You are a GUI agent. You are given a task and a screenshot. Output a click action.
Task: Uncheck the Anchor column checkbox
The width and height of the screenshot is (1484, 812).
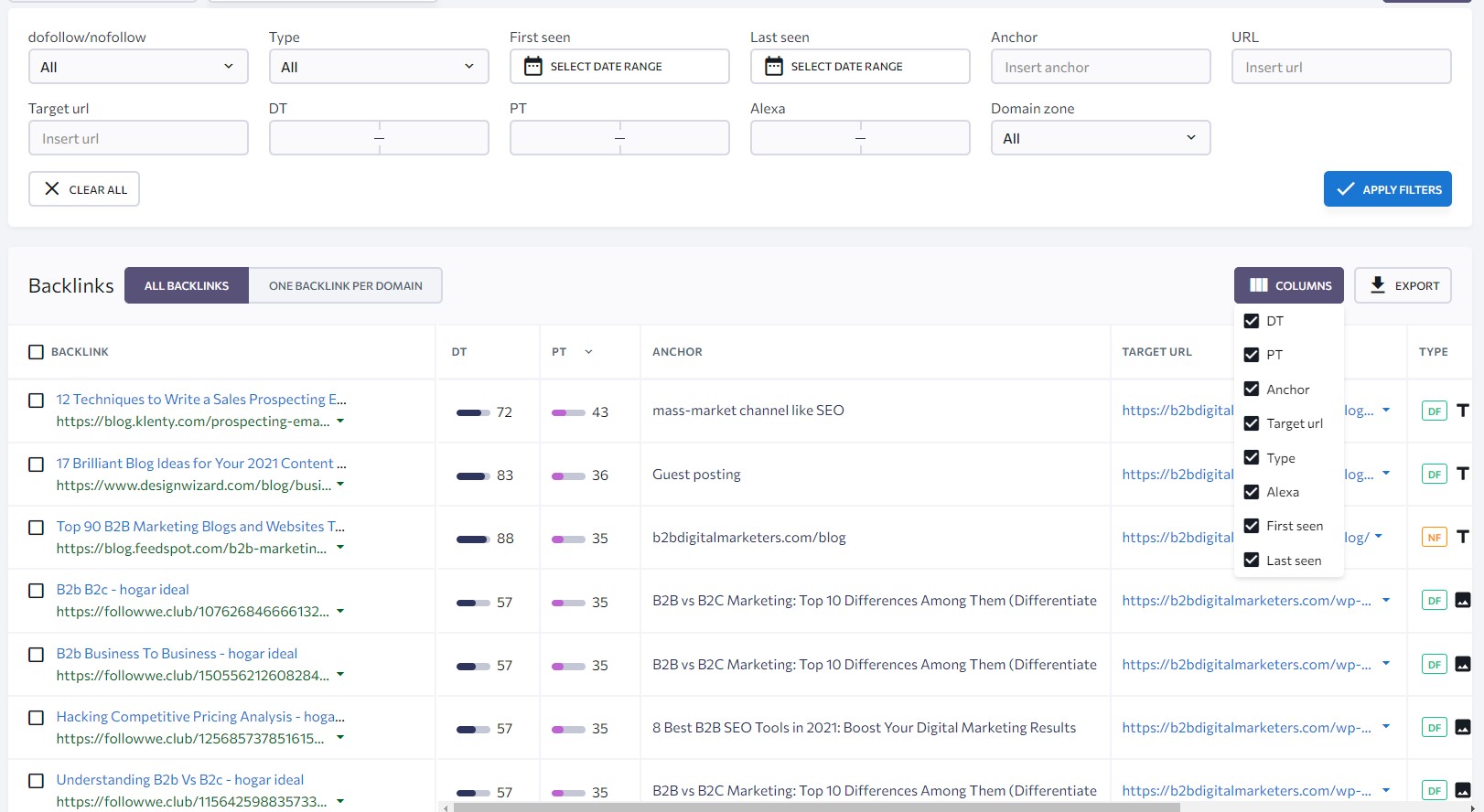tap(1252, 389)
